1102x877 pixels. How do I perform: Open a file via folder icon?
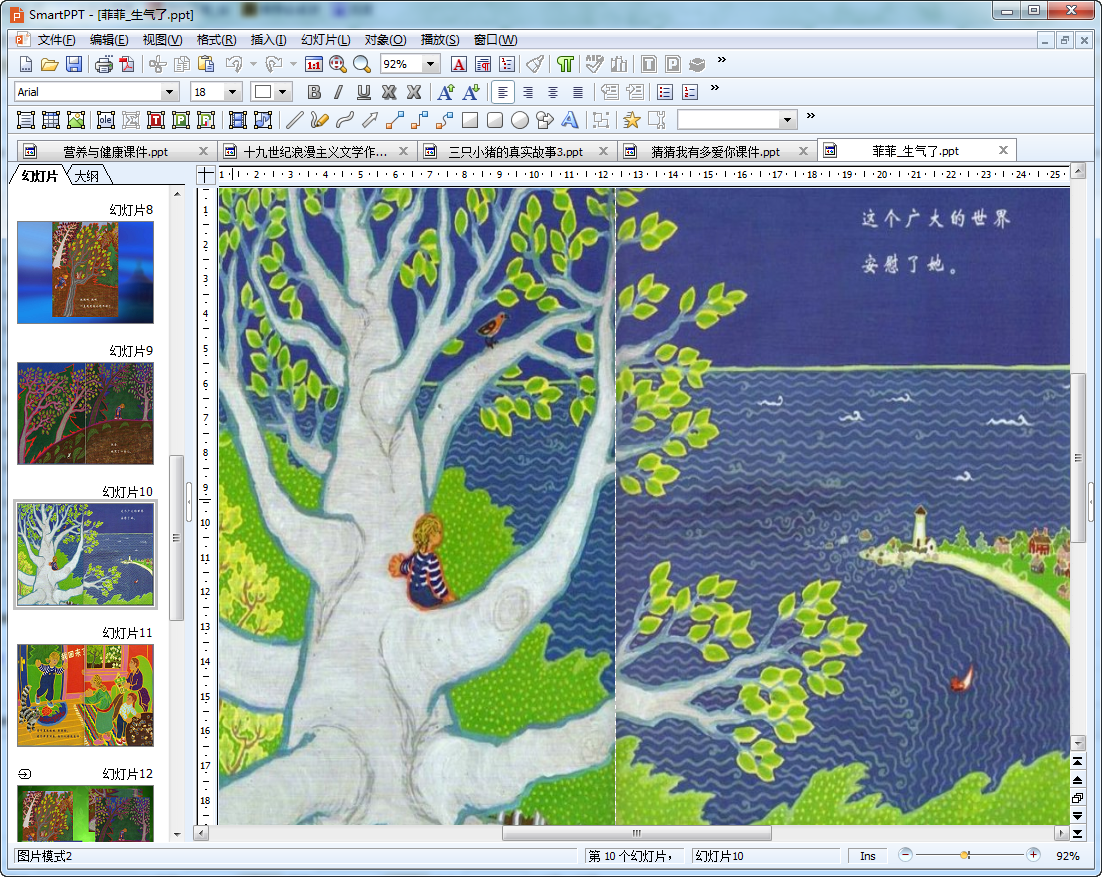[x=49, y=65]
